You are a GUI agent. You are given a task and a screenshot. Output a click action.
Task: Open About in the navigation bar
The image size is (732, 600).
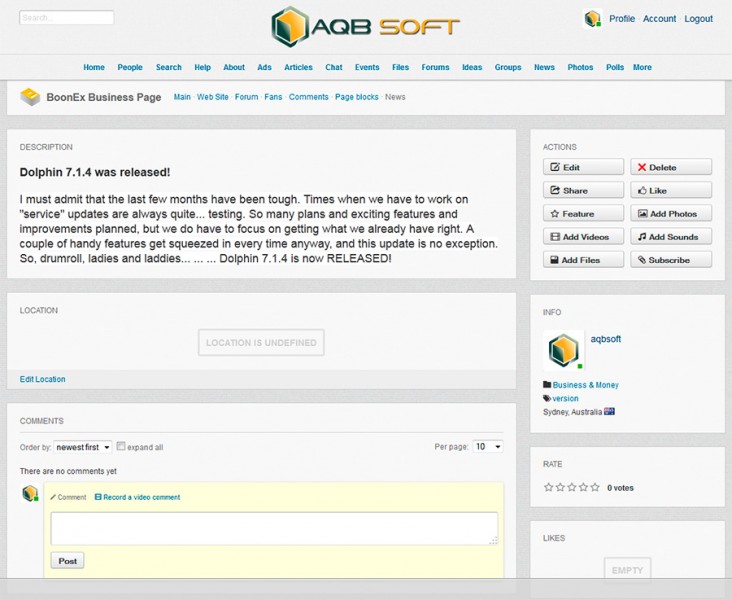[x=234, y=67]
